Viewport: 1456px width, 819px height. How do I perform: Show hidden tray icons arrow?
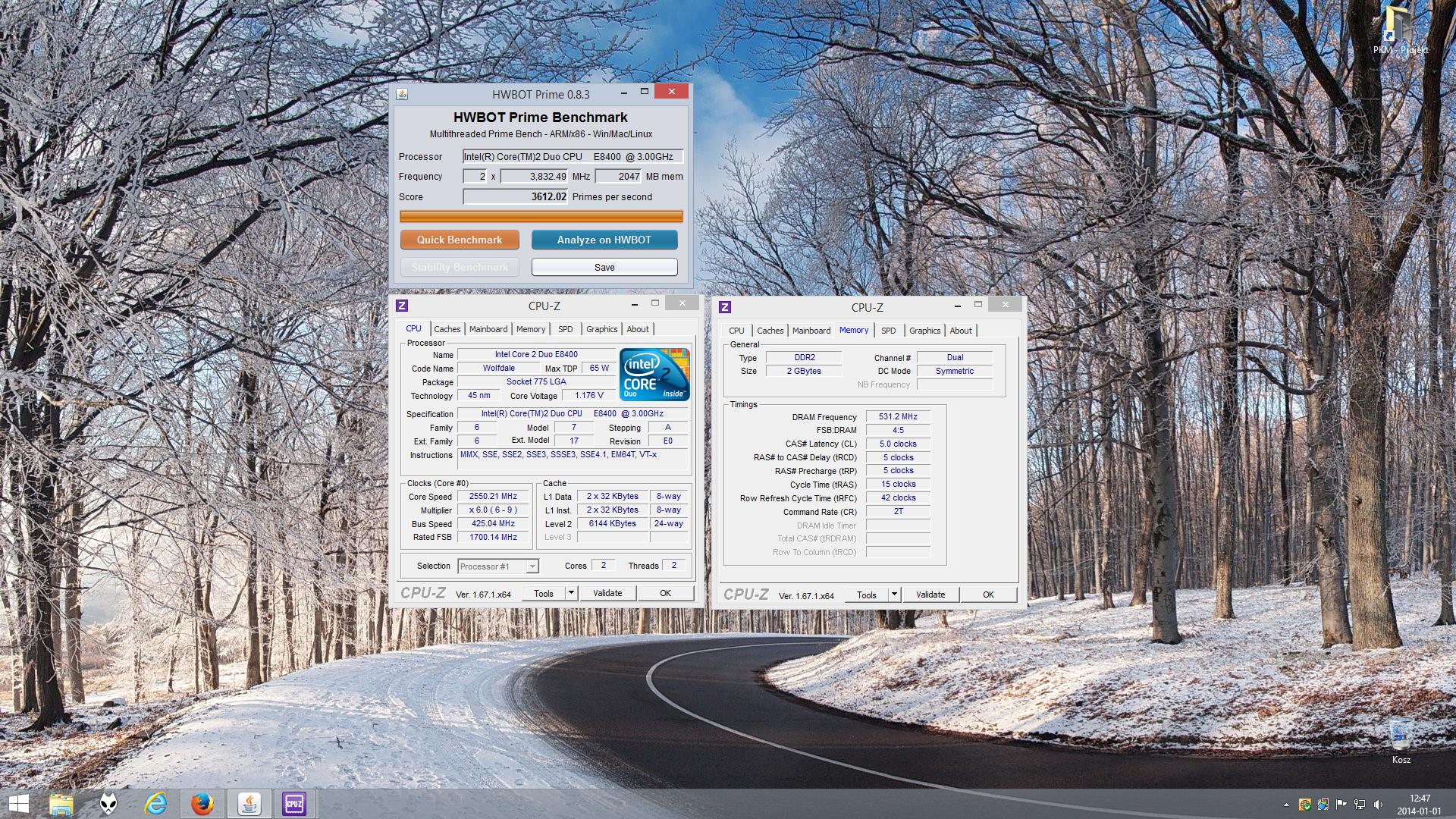pos(1286,805)
